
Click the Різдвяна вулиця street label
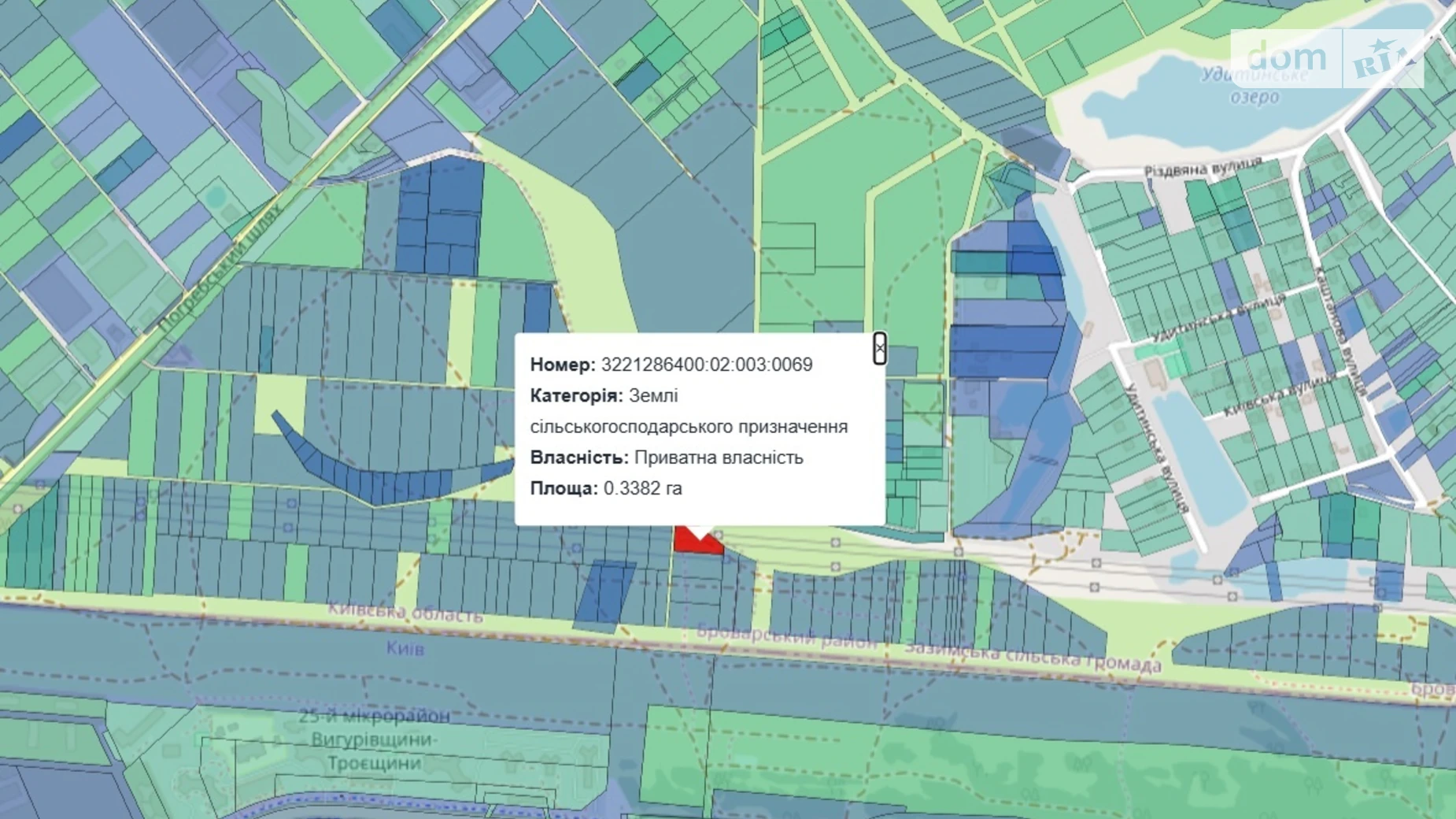click(x=1202, y=169)
